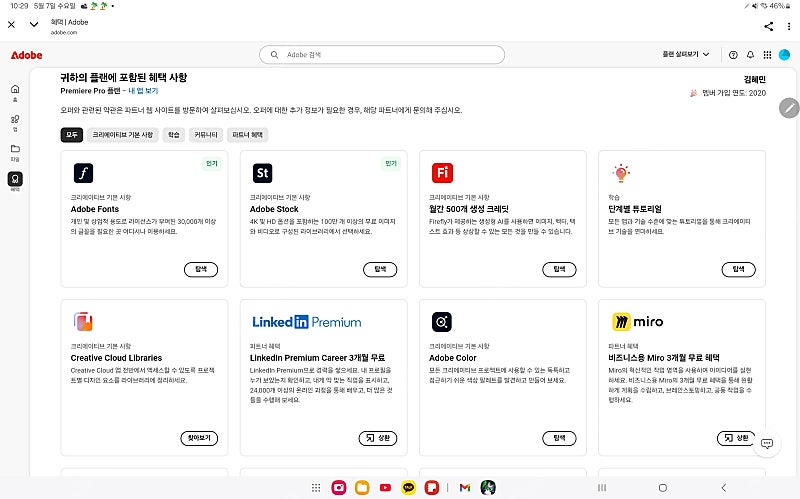Select the Benefits badge icon in sidebar
The image size is (800, 499).
click(x=15, y=179)
